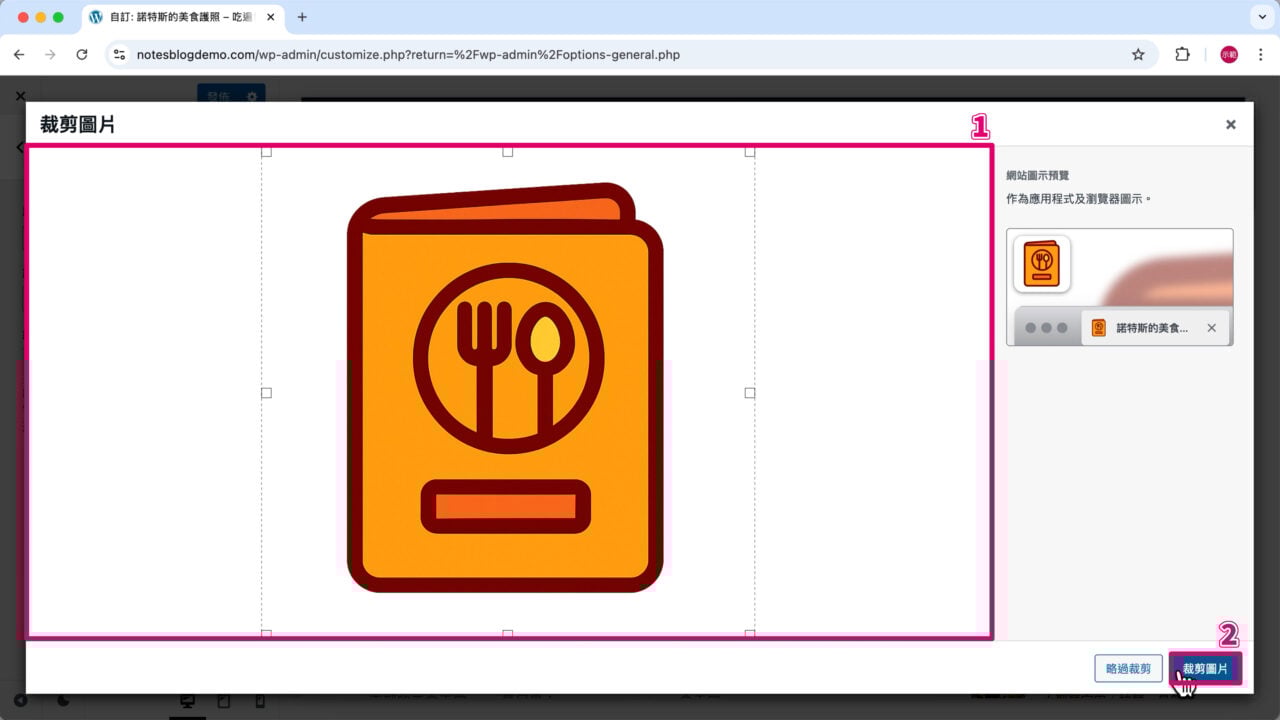Image resolution: width=1280 pixels, height=720 pixels.
Task: Expand the tab search dropdown arrow
Action: coord(1260,17)
